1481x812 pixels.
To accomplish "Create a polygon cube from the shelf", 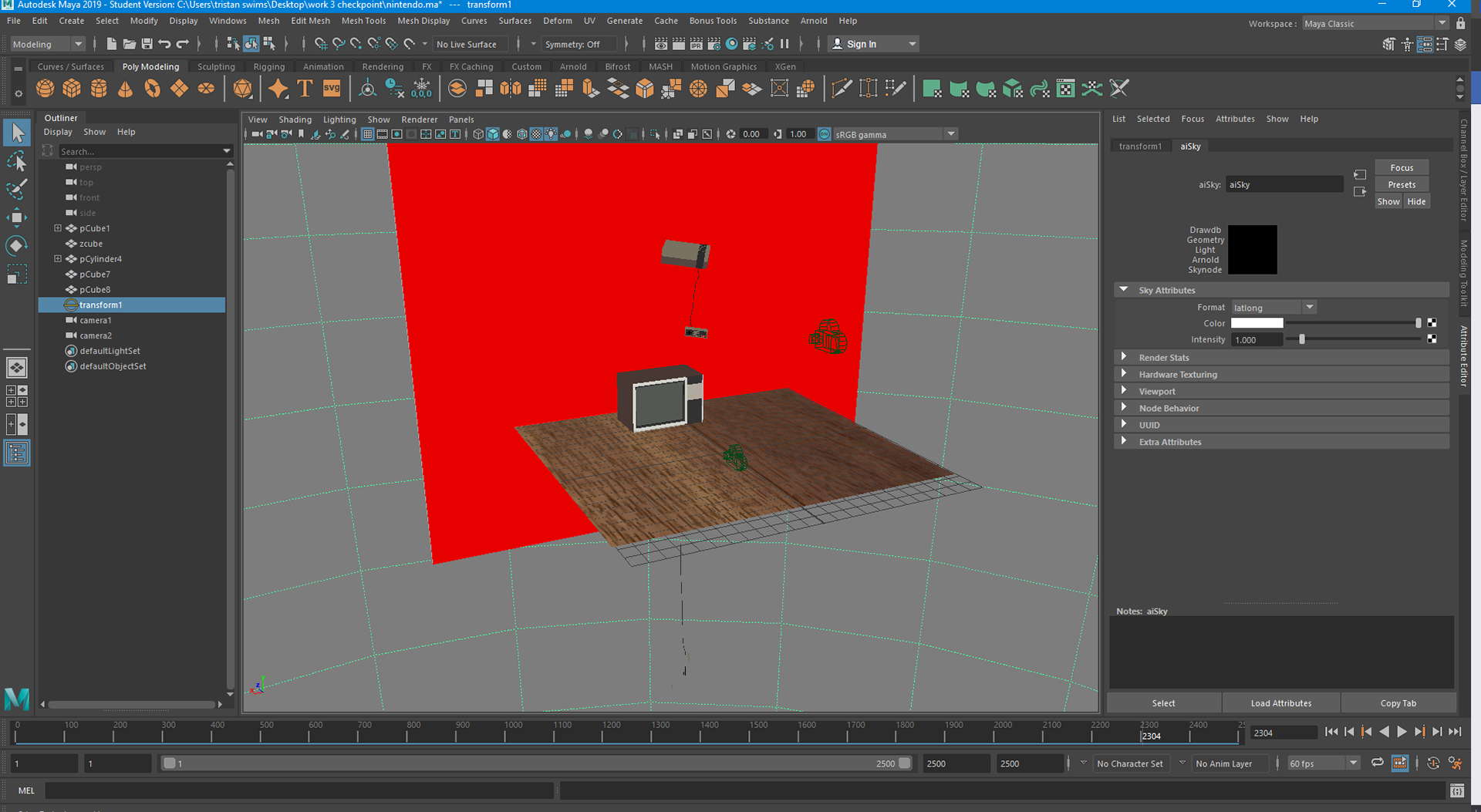I will [x=72, y=89].
